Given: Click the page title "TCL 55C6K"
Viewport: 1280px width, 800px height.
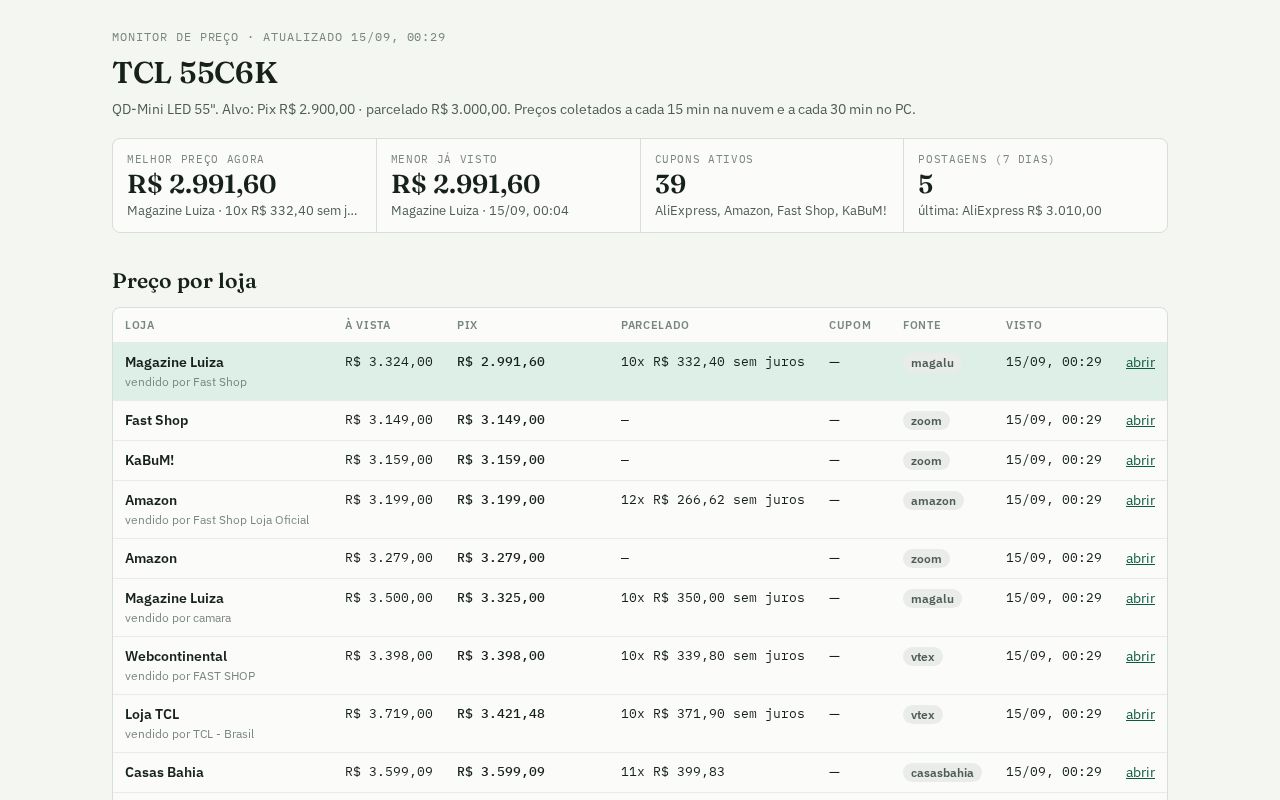Looking at the screenshot, I should pyautogui.click(x=195, y=73).
